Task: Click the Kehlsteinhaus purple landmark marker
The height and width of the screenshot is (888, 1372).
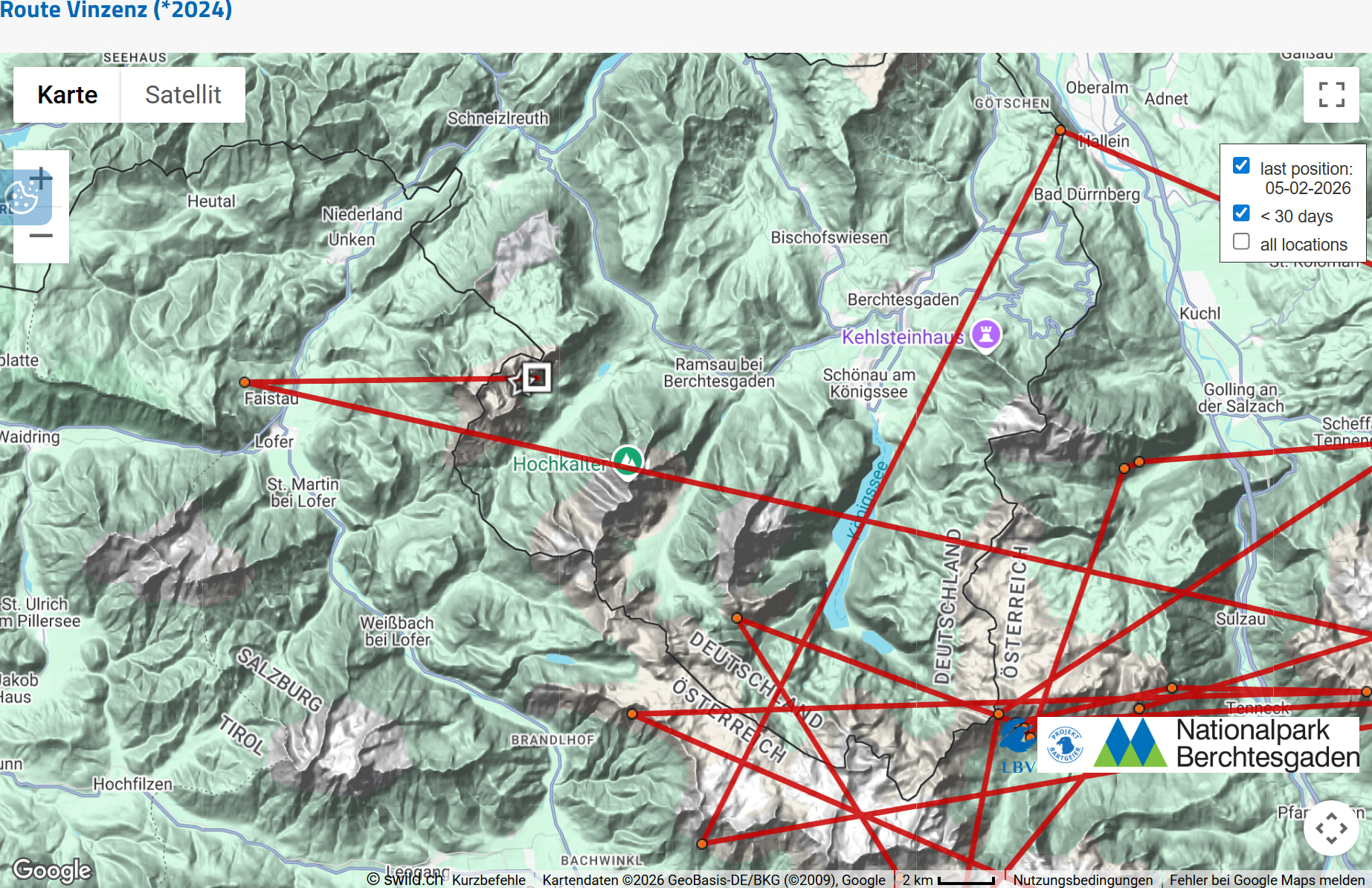Action: 986,335
